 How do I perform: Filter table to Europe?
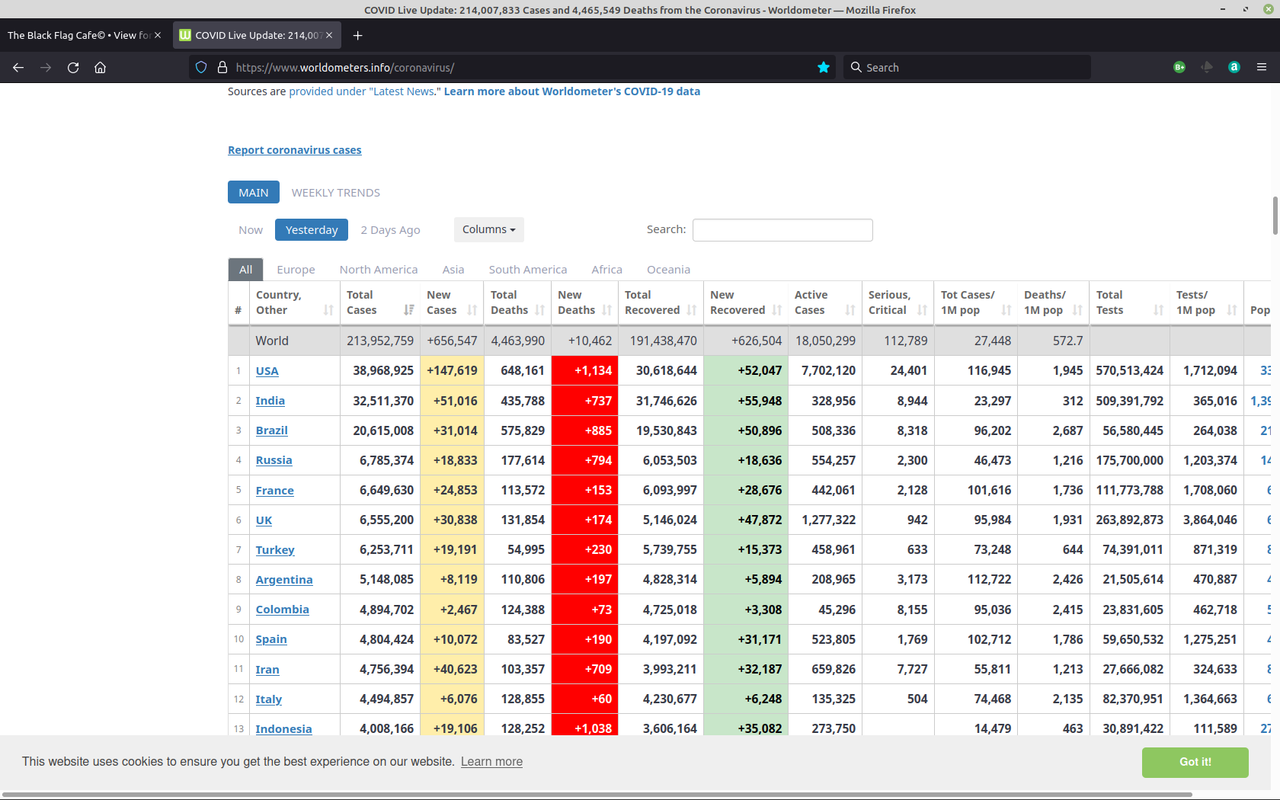[x=296, y=269]
